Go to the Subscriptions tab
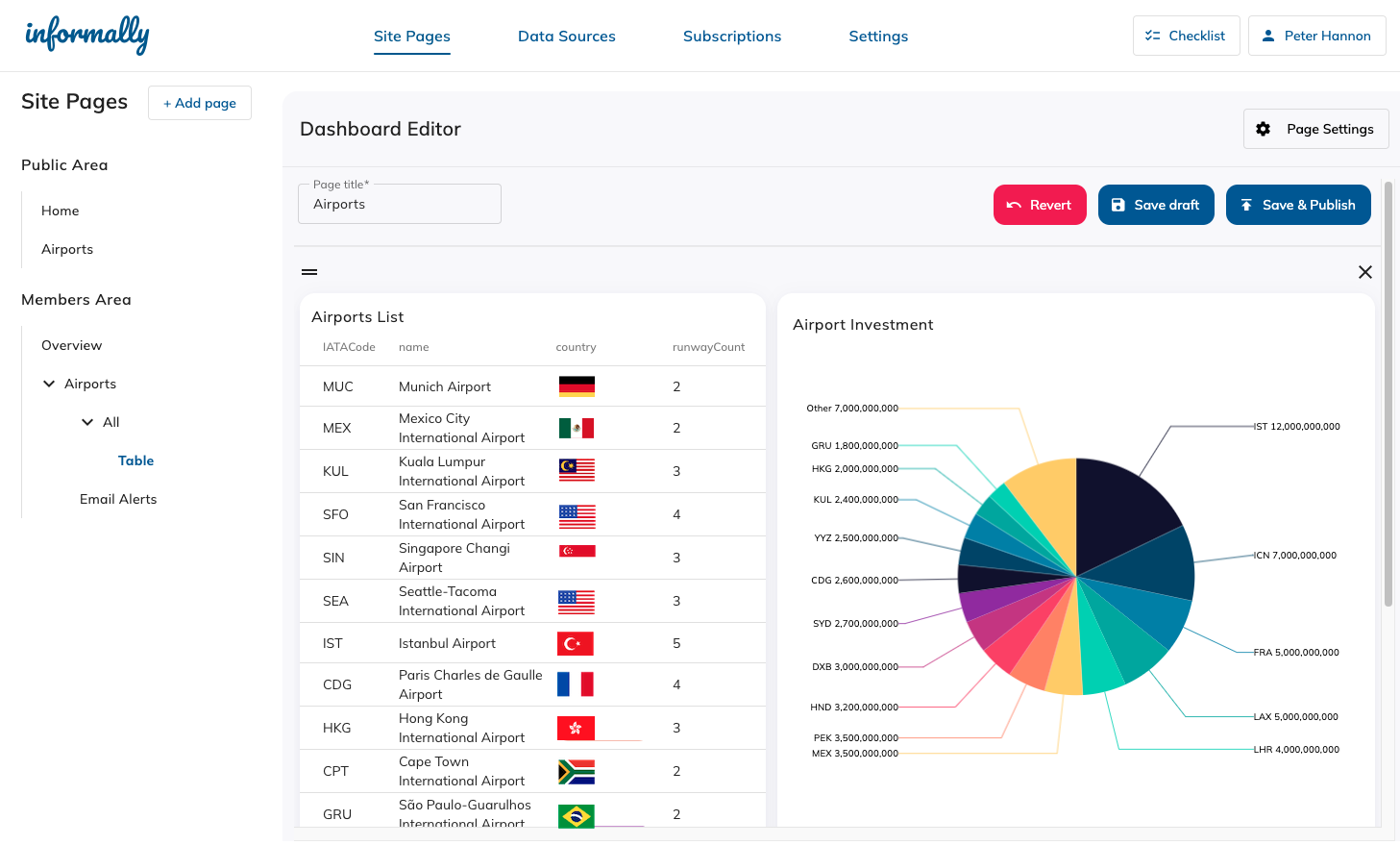Viewport: 1400px width, 845px height. point(732,37)
